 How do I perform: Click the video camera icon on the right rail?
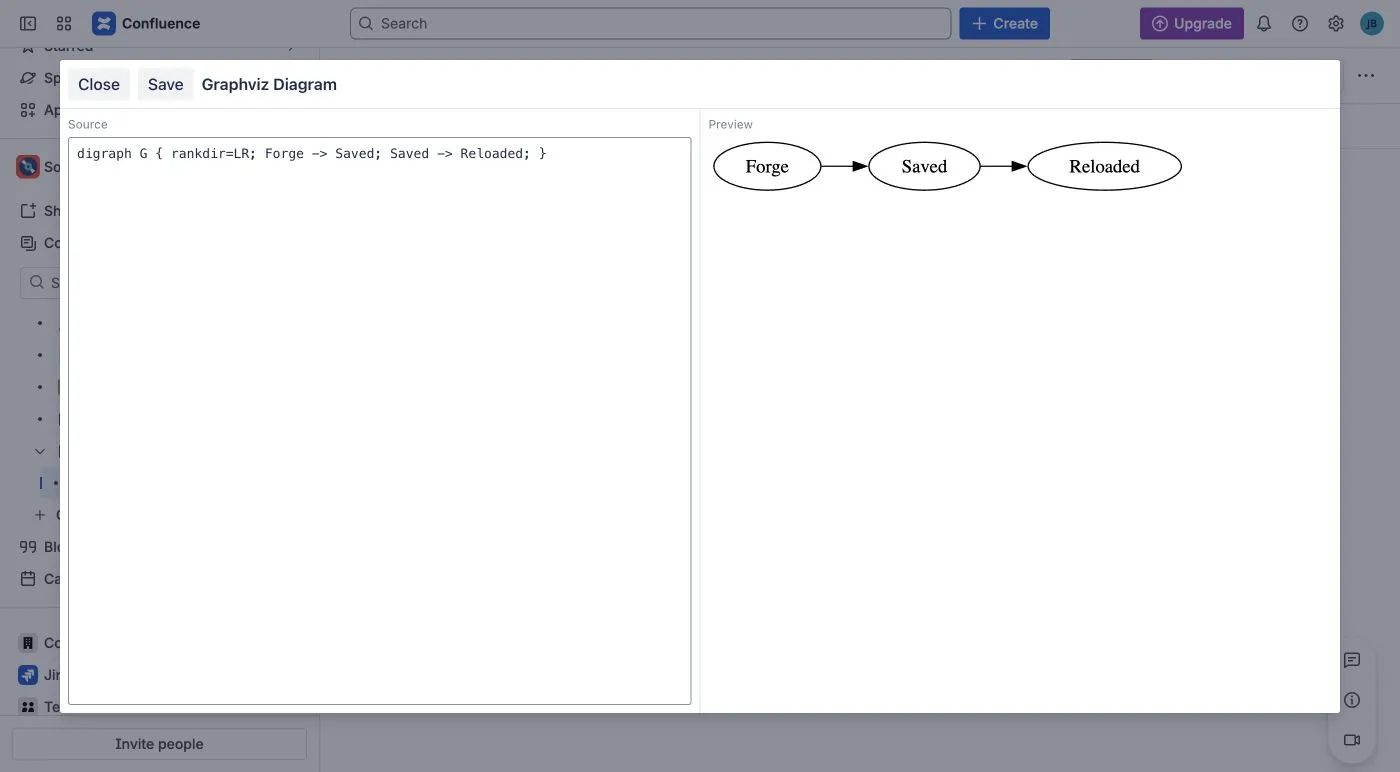(x=1352, y=740)
